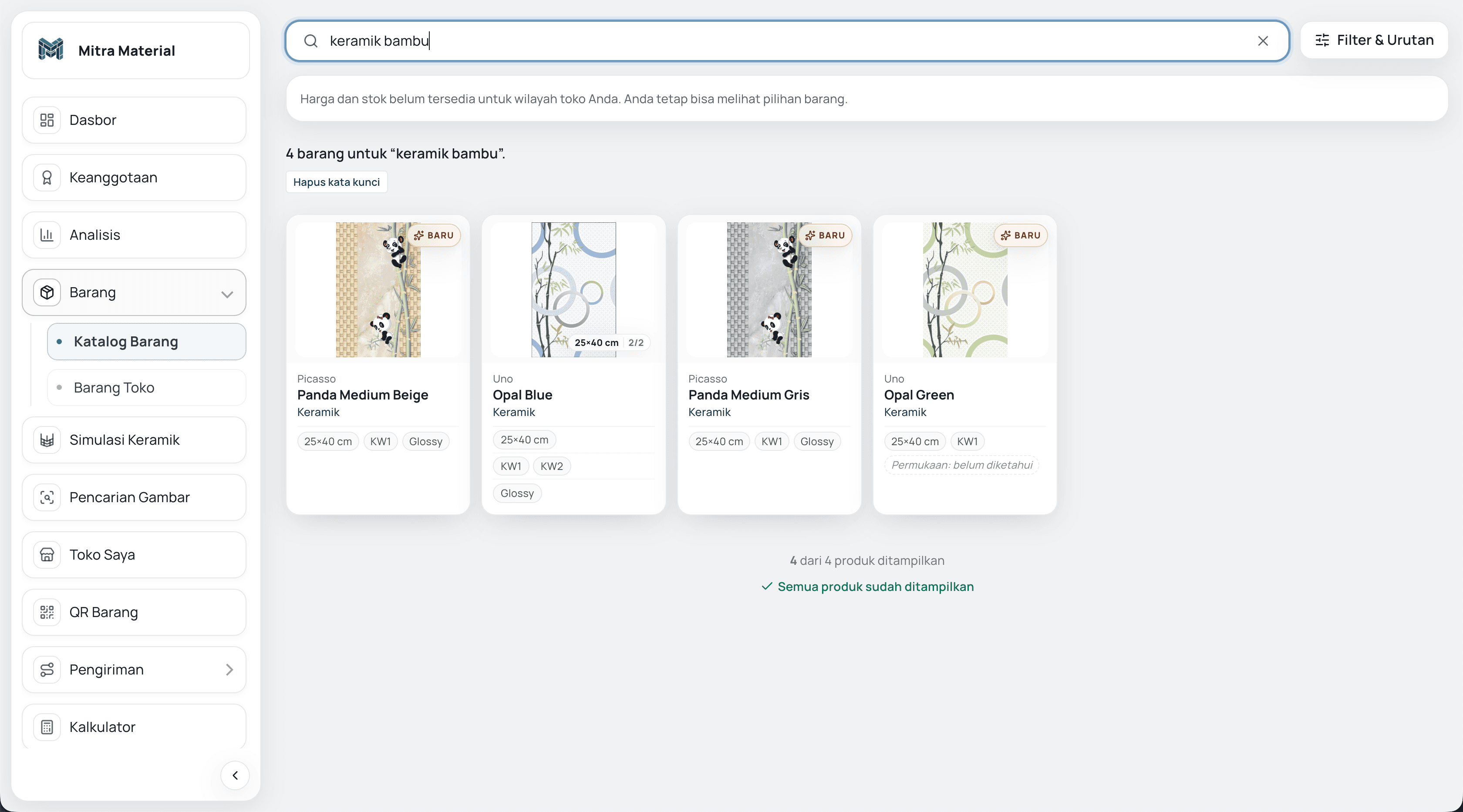Click BARU badge on Opal Green

pos(1021,235)
